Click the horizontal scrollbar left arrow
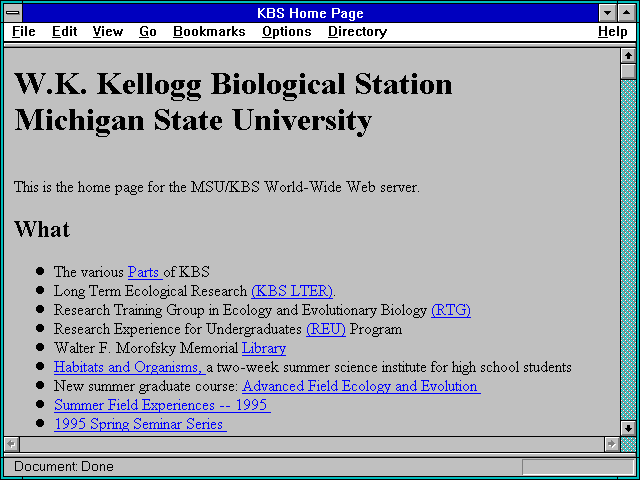This screenshot has height=480, width=640. click(x=11, y=444)
